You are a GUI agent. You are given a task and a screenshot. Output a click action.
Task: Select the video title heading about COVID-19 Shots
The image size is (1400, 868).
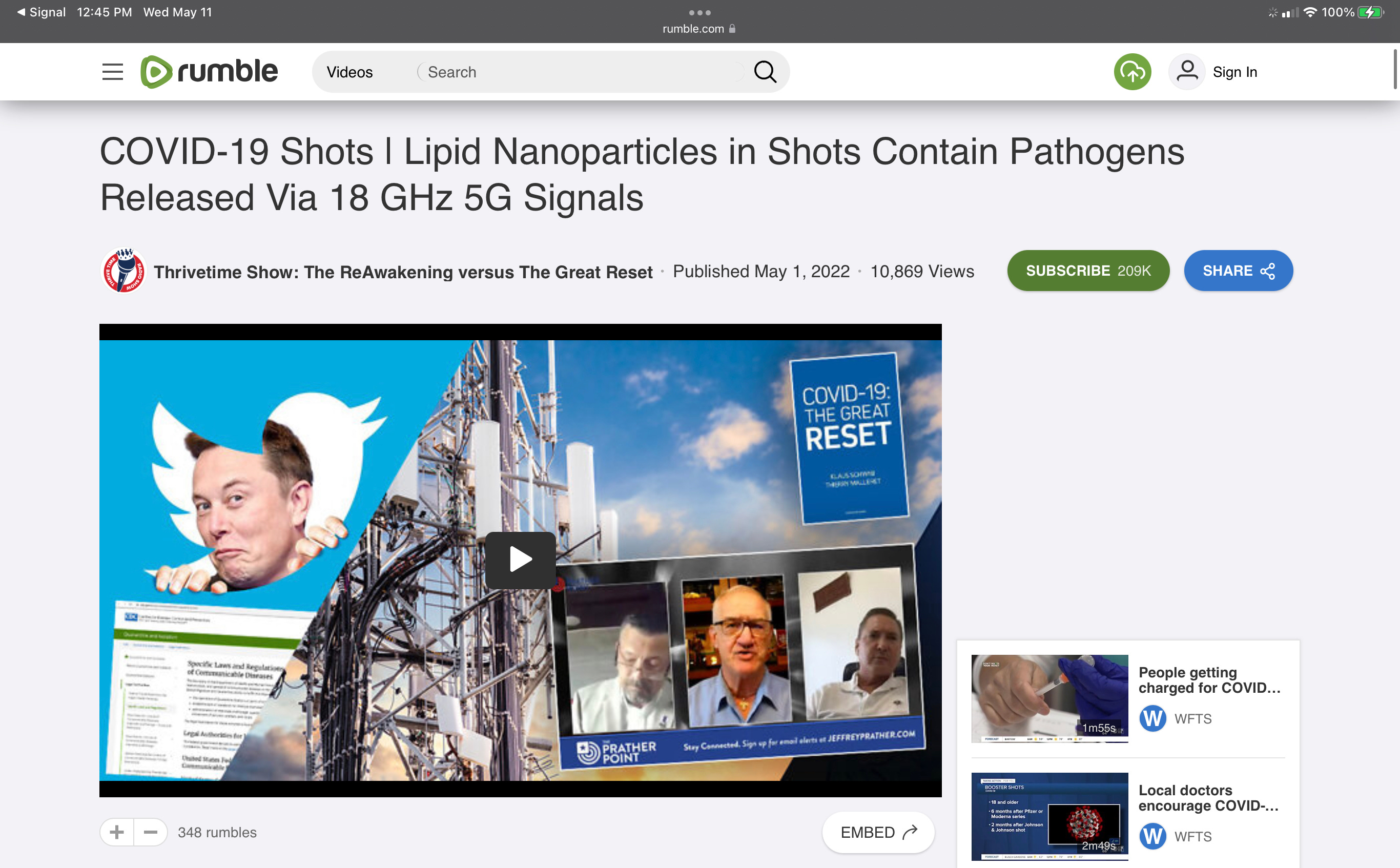click(642, 175)
